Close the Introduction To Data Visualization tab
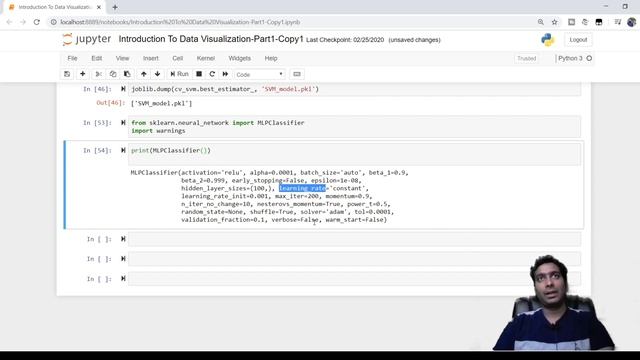This screenshot has width=640, height=360. 98,7
